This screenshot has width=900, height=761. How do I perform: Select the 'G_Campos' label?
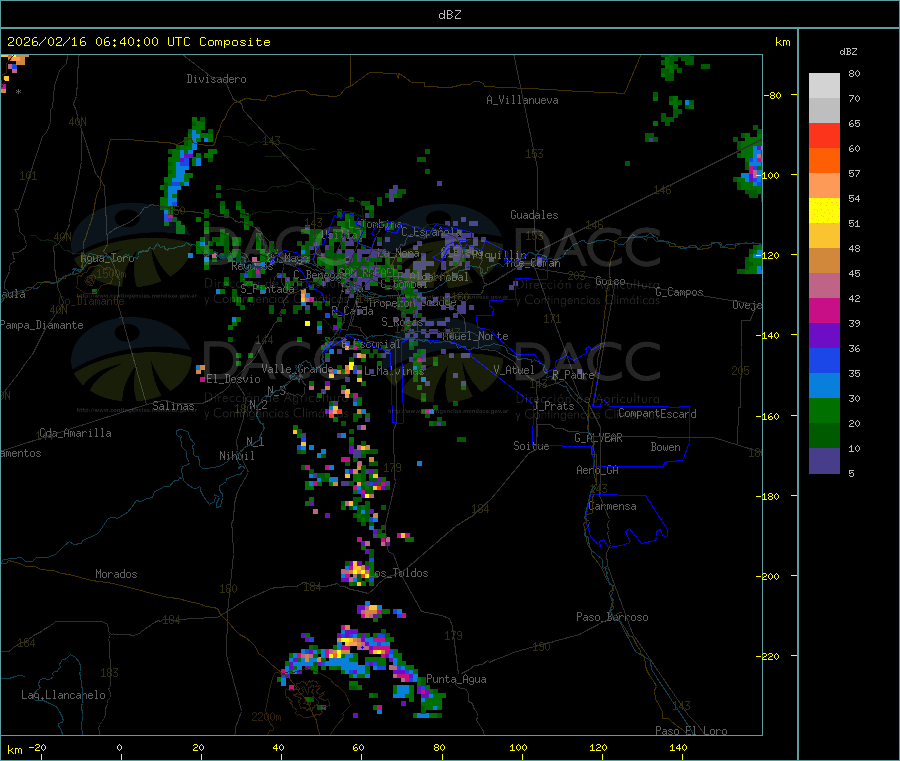[x=680, y=292]
